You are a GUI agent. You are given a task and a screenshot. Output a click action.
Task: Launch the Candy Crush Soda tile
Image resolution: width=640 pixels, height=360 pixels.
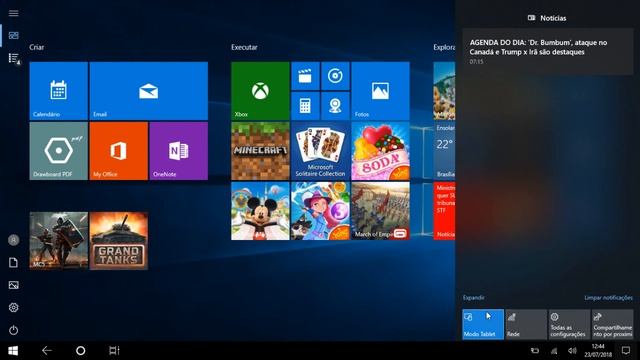[x=380, y=151]
